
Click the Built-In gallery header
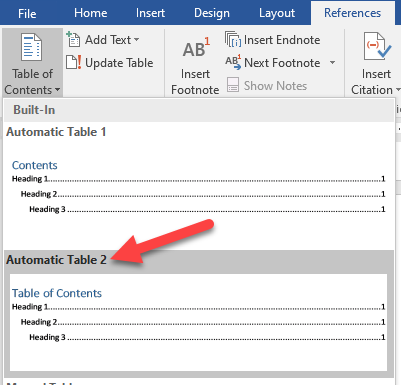click(x=199, y=110)
